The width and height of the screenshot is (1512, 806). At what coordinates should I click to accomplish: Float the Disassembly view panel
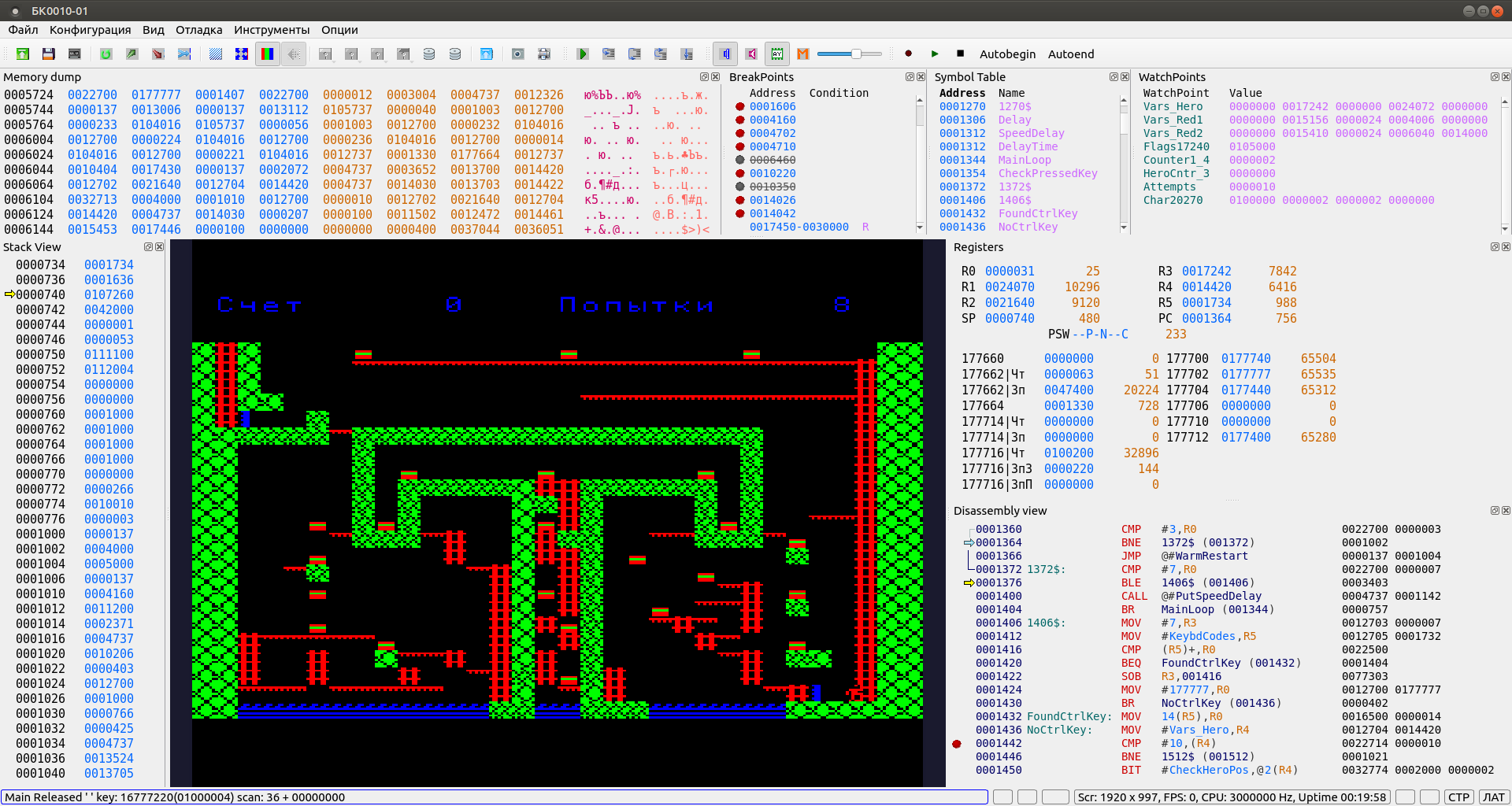click(x=1495, y=511)
